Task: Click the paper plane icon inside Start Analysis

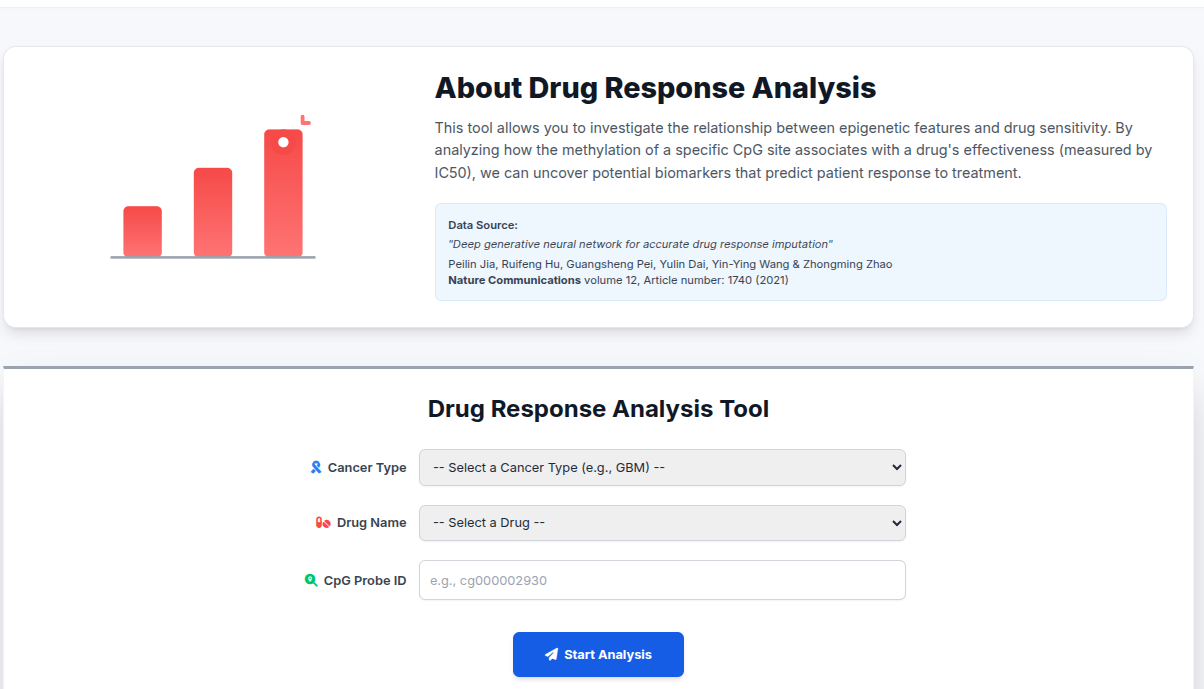Action: tap(550, 654)
